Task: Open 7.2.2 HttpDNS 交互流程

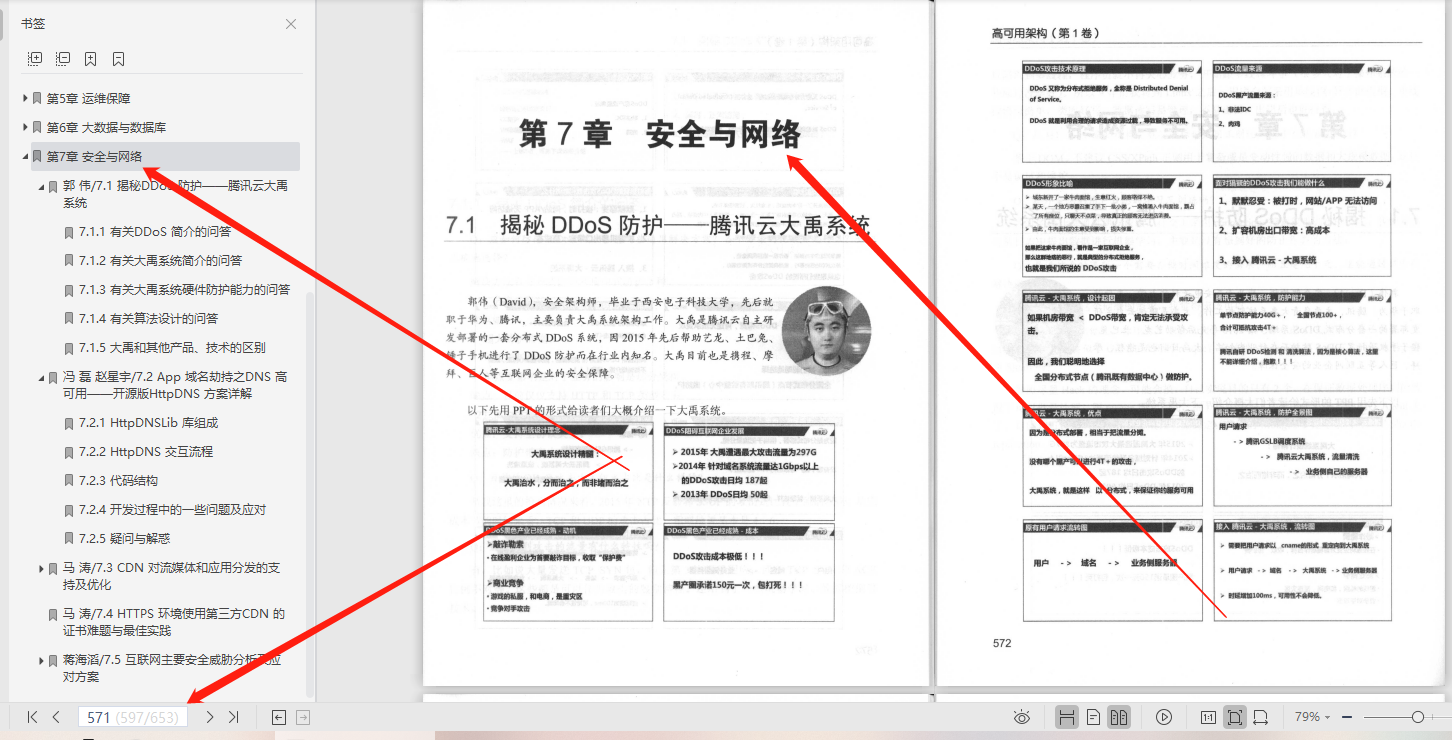Action: 148,452
